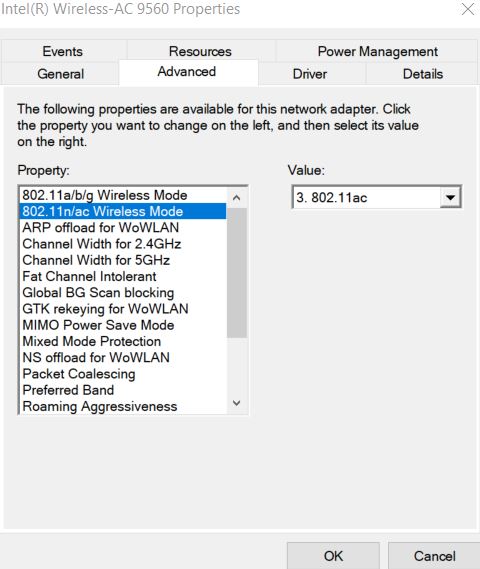Image resolution: width=480 pixels, height=569 pixels.
Task: Open the Driver tab
Action: 309,74
